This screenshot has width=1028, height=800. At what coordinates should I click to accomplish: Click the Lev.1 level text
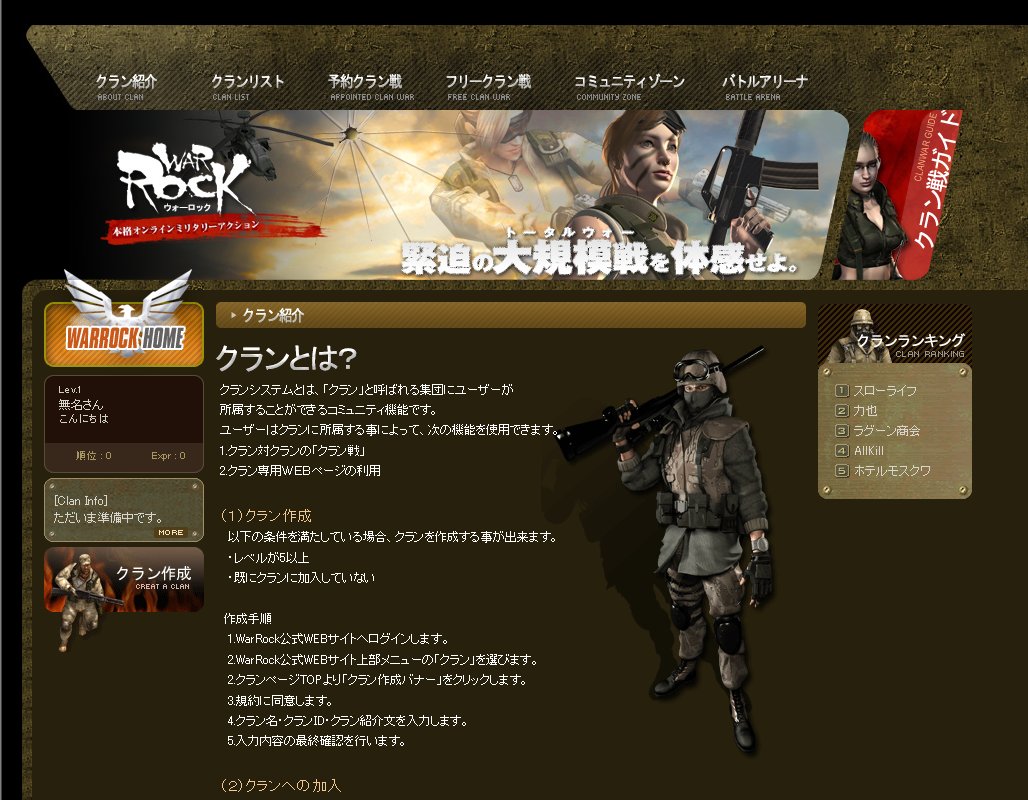click(69, 390)
